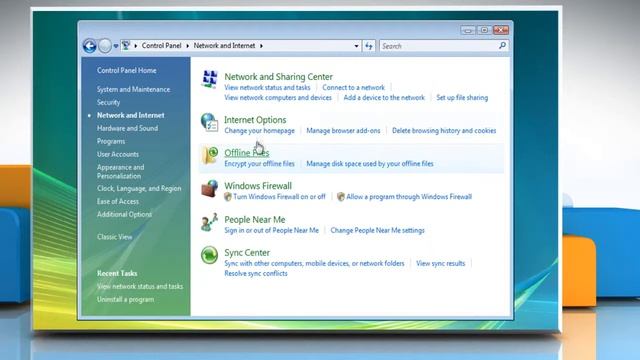Select Network and Internet in sidebar
Screen dimensions: 640x360
point(131,116)
